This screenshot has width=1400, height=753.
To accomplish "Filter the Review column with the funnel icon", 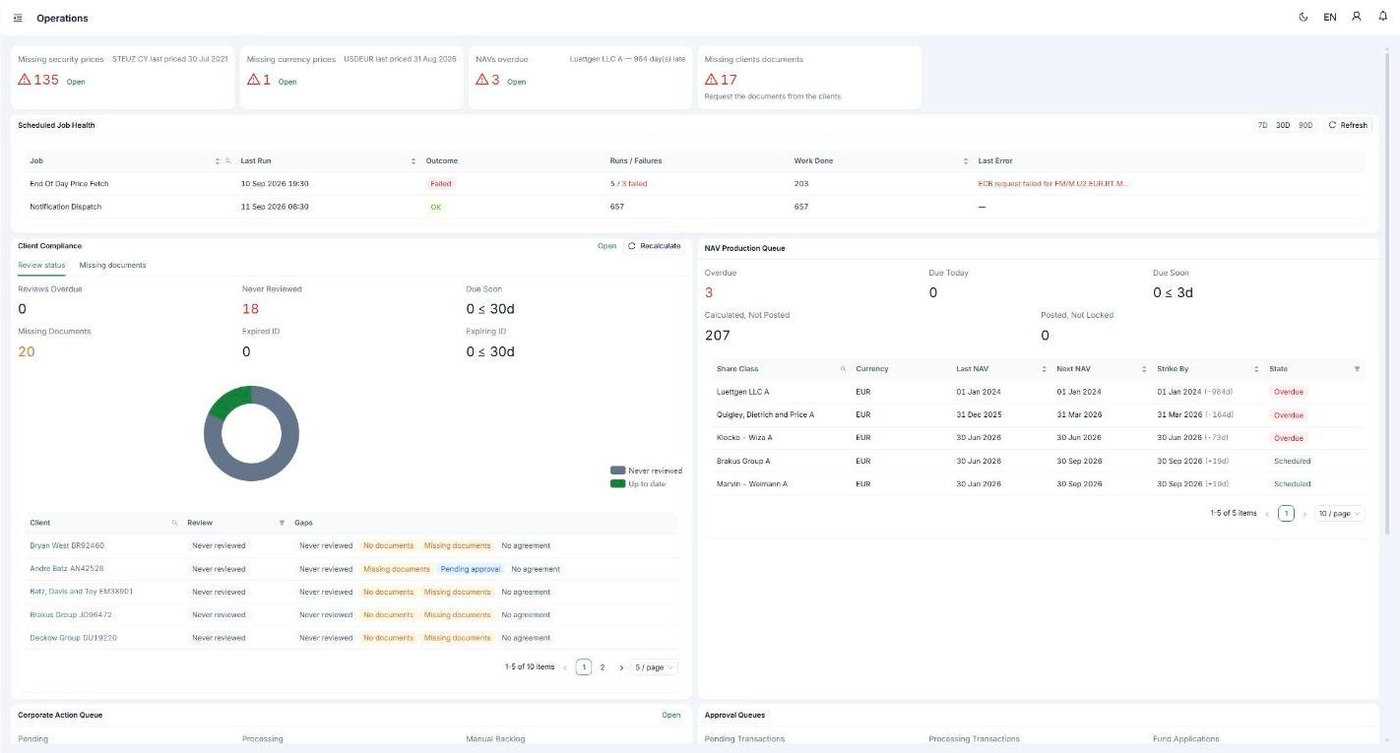I will (x=282, y=523).
